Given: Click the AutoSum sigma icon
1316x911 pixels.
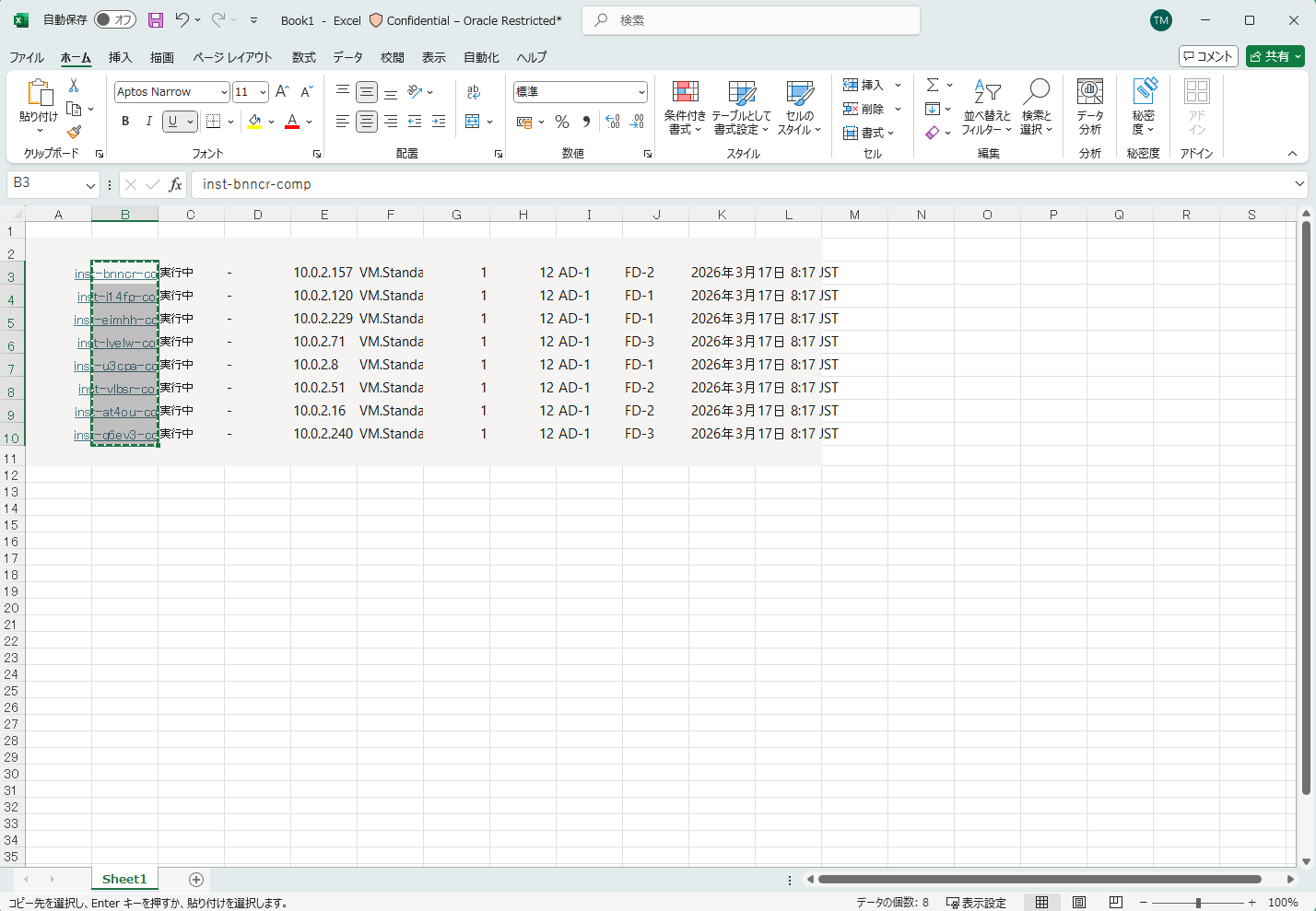Looking at the screenshot, I should (933, 85).
